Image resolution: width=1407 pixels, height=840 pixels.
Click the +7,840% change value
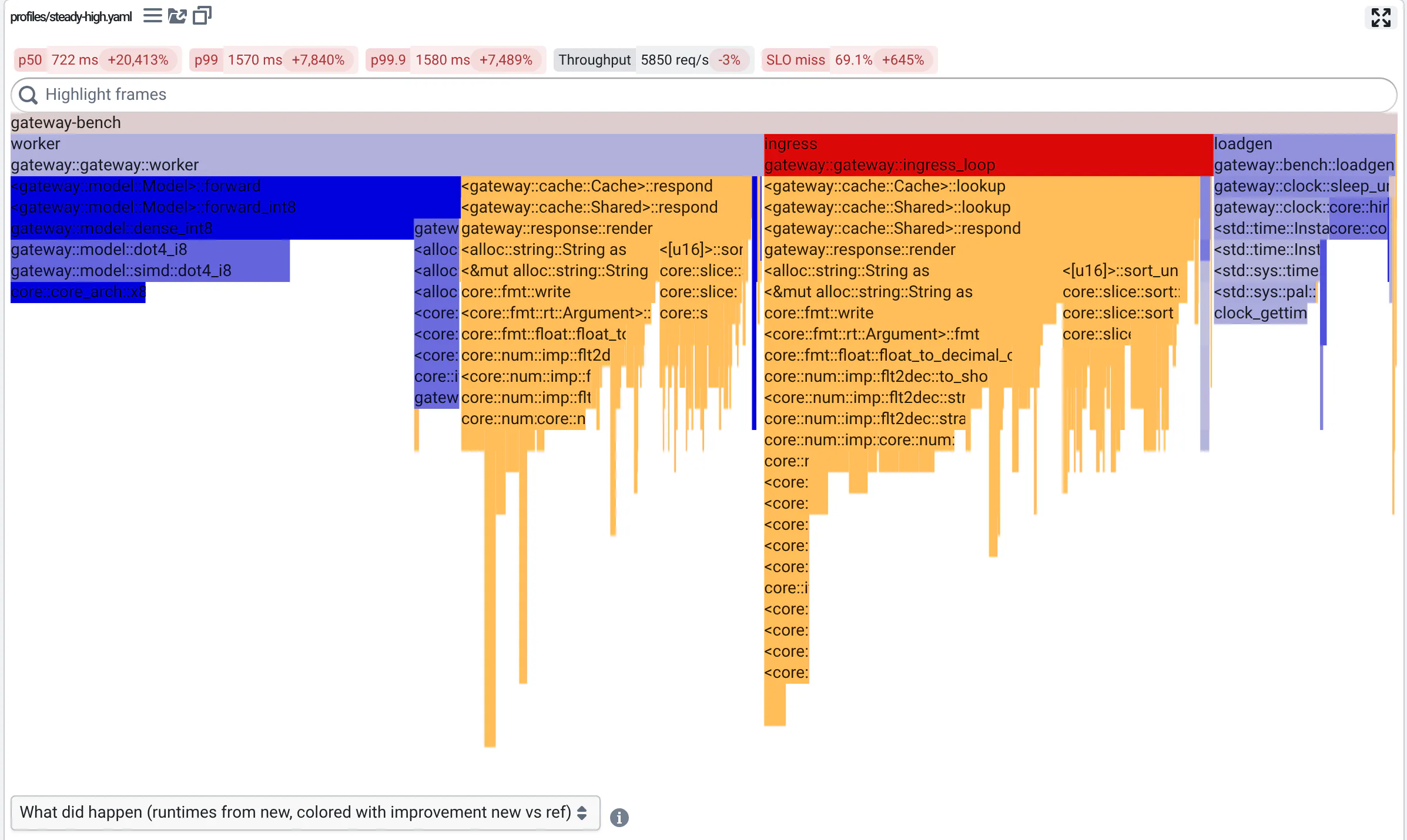click(x=318, y=60)
